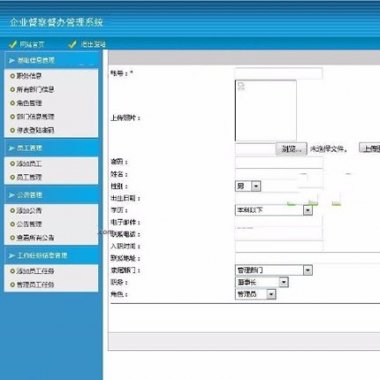Viewport: 380px width, 380px height.
Task: Open the 角色 role dropdown
Action: pos(256,294)
